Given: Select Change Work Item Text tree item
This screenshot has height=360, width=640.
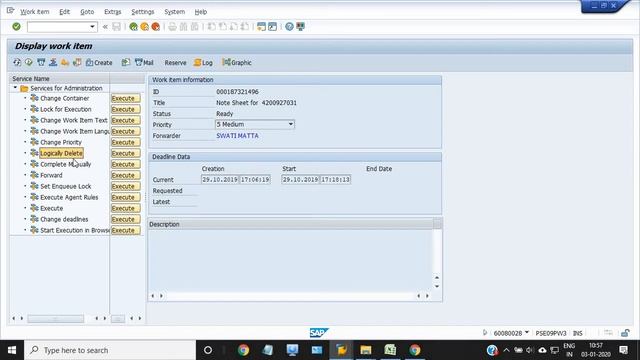Looking at the screenshot, I should [x=73, y=120].
